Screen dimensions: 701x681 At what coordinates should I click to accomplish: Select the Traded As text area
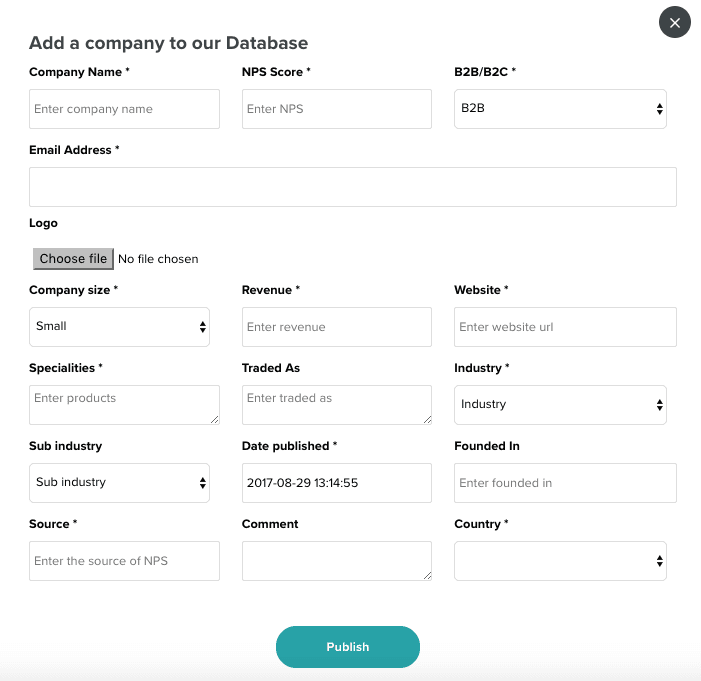tap(337, 404)
